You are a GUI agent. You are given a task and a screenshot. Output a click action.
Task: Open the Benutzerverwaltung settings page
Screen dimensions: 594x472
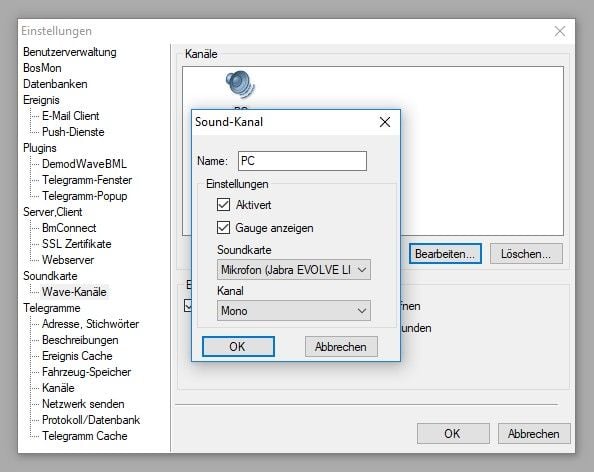[x=70, y=52]
